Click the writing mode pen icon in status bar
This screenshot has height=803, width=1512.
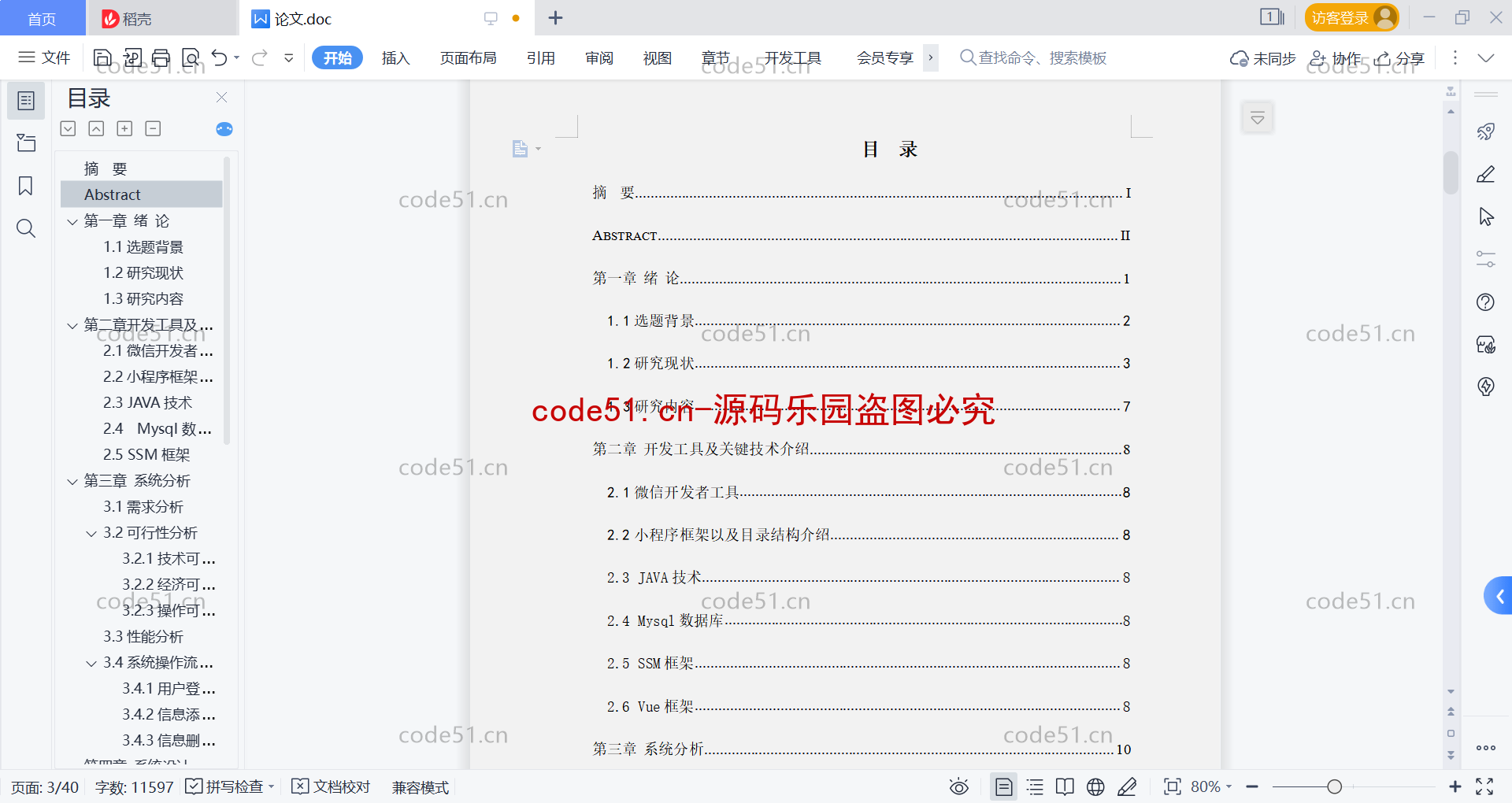pos(1127,786)
